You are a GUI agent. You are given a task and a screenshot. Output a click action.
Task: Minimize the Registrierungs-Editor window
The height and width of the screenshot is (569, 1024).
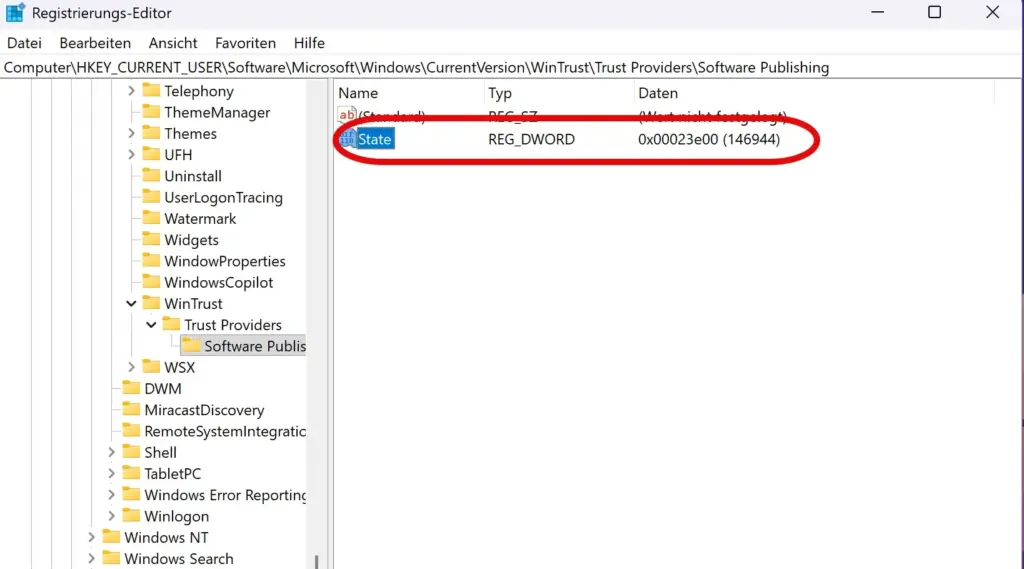(x=877, y=12)
